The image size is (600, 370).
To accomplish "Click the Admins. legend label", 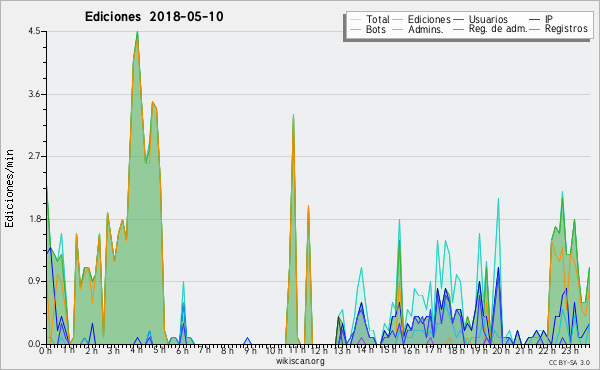I will point(426,29).
